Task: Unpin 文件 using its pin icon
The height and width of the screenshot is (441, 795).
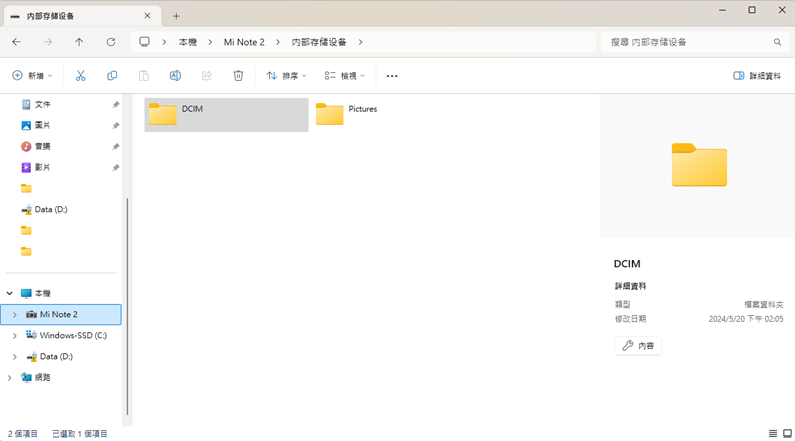Action: pyautogui.click(x=116, y=104)
